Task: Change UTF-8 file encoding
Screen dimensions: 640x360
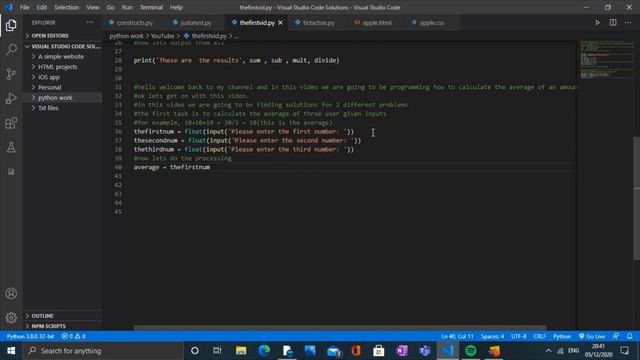Action: [x=518, y=336]
